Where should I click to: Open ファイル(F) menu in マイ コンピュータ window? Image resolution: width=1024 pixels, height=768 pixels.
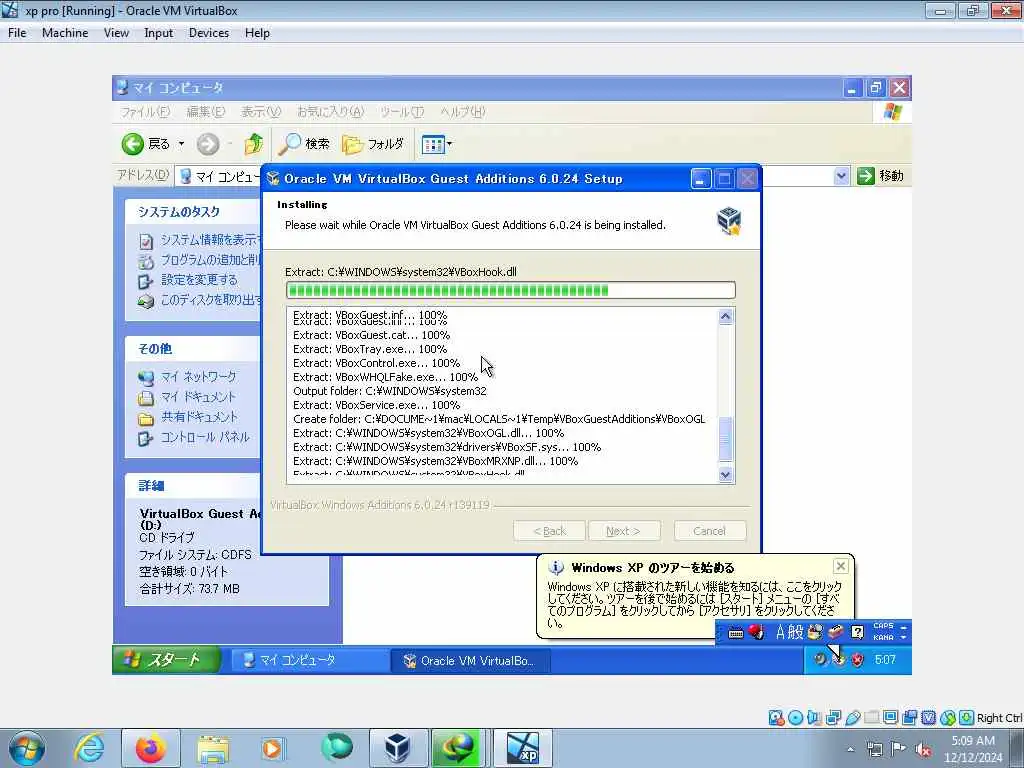click(145, 112)
